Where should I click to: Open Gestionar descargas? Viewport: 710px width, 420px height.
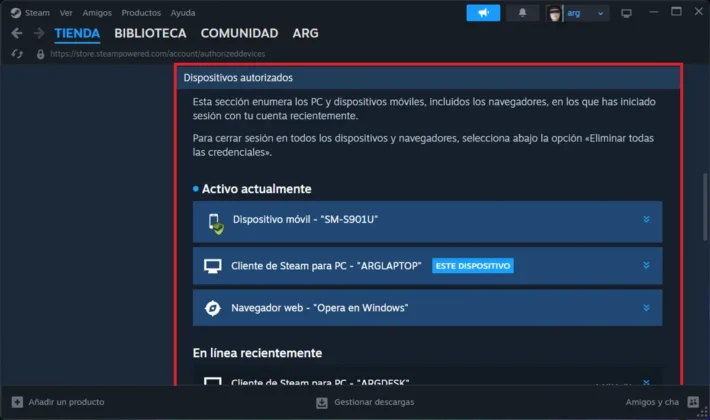(x=374, y=402)
